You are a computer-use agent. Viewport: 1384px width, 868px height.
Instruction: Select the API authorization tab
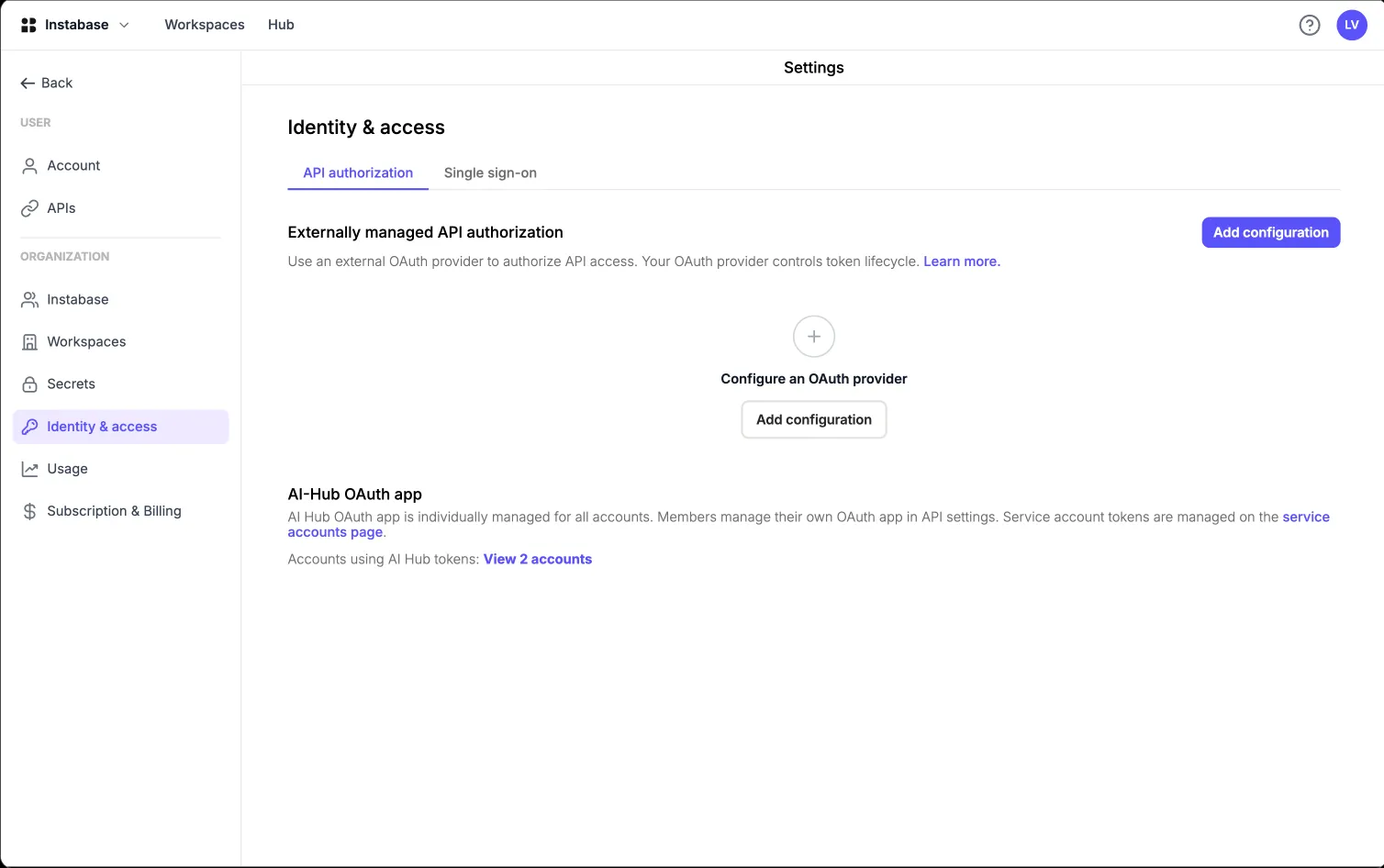pos(358,172)
